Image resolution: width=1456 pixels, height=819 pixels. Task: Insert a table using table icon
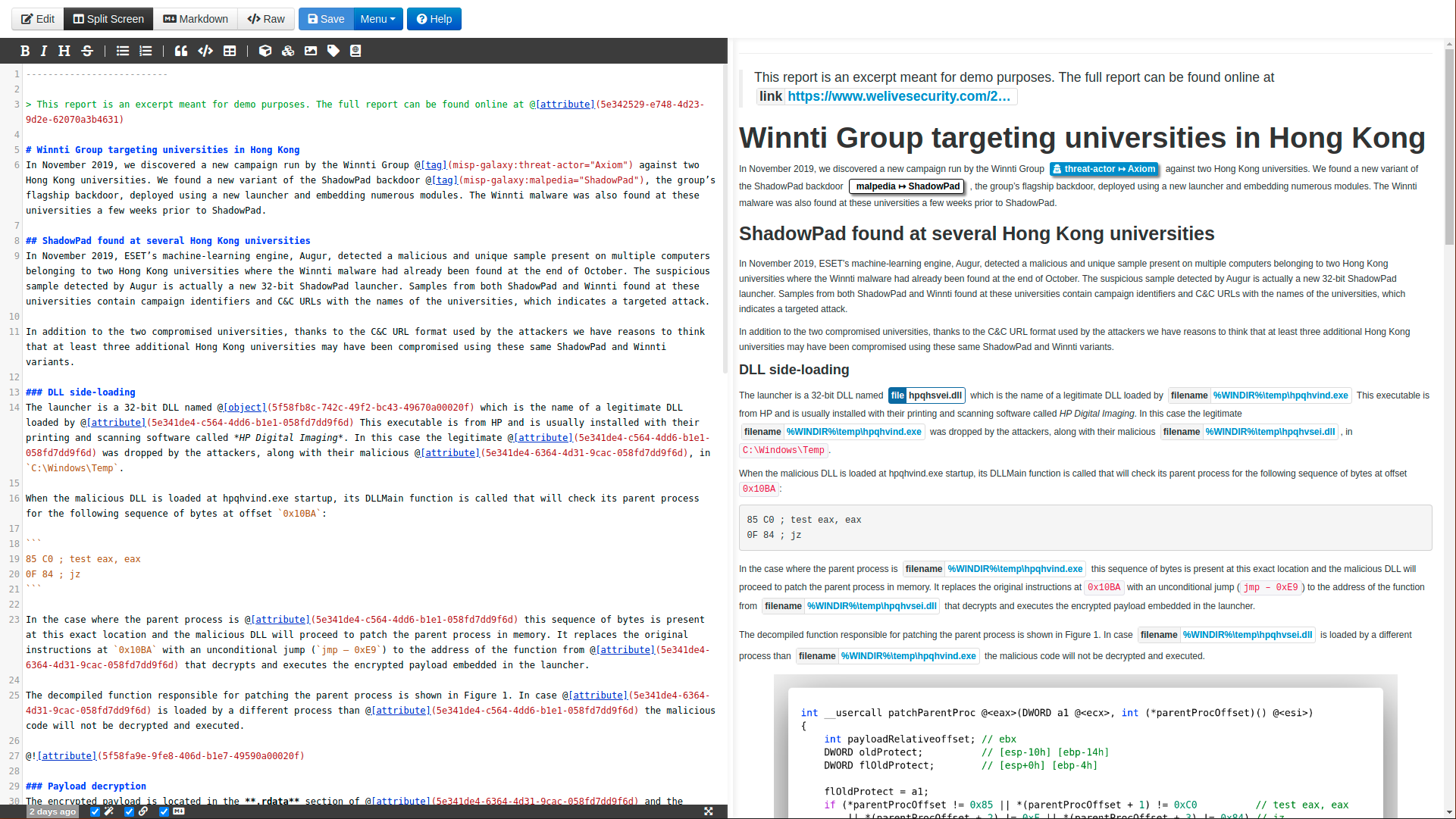[230, 51]
